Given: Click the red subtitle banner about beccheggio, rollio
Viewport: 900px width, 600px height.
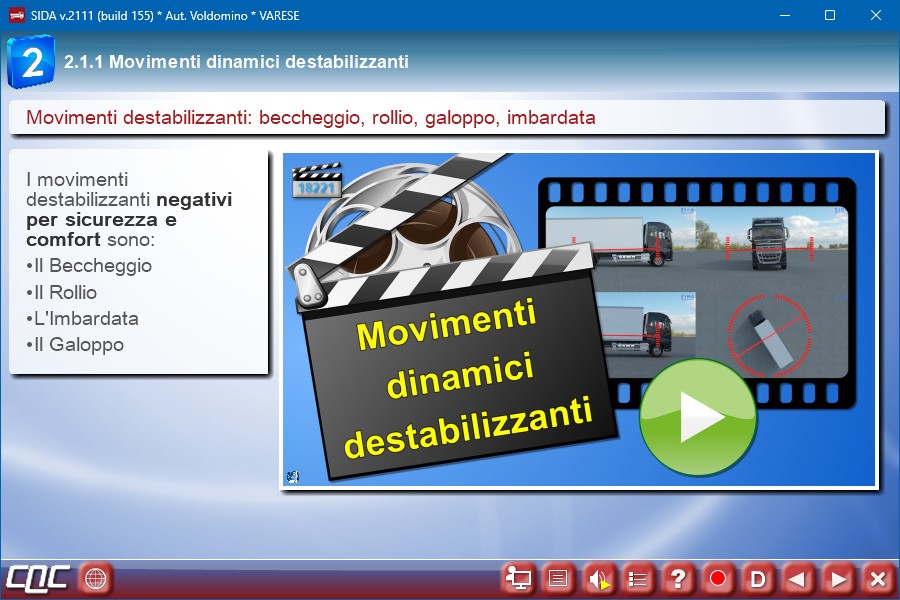Looking at the screenshot, I should click(x=446, y=117).
